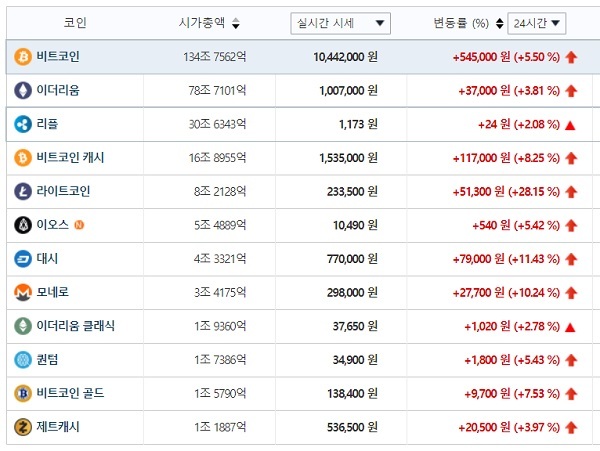
Task: Open the 실시간 시세 dropdown
Action: [x=340, y=23]
